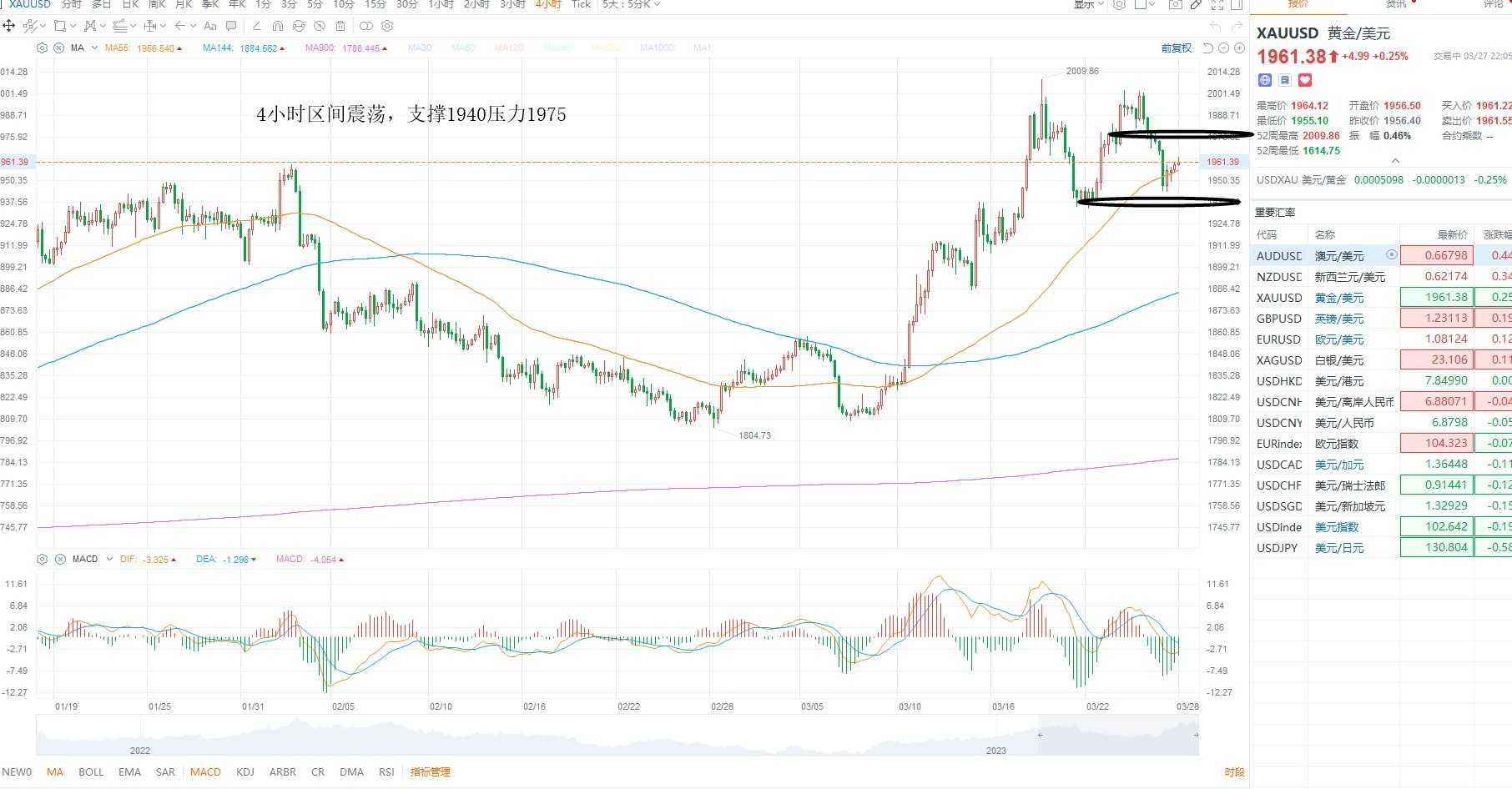1512x789 pixels.
Task: Click the comment bubble drawing tool
Action: [231, 26]
